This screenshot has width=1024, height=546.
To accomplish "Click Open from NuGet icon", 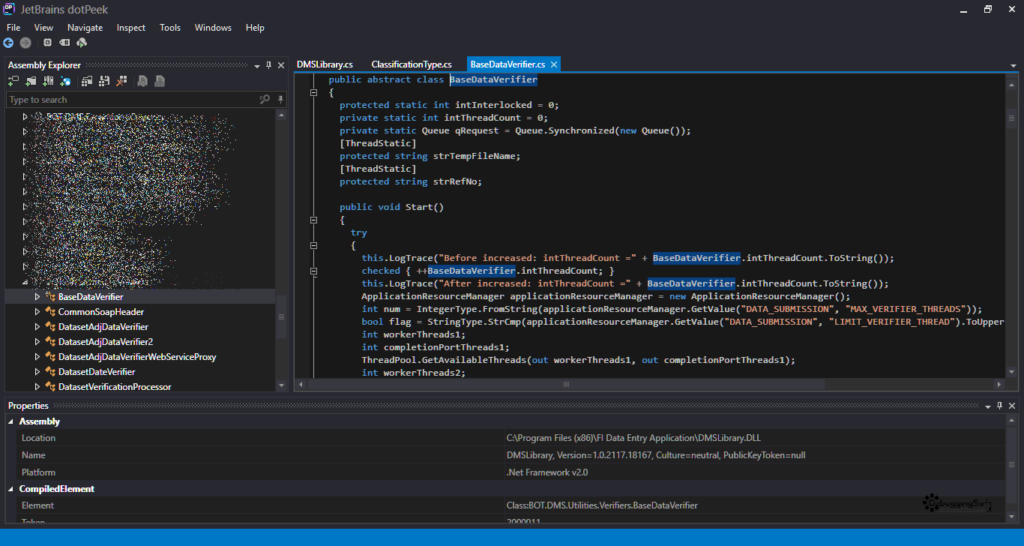I will pos(65,82).
